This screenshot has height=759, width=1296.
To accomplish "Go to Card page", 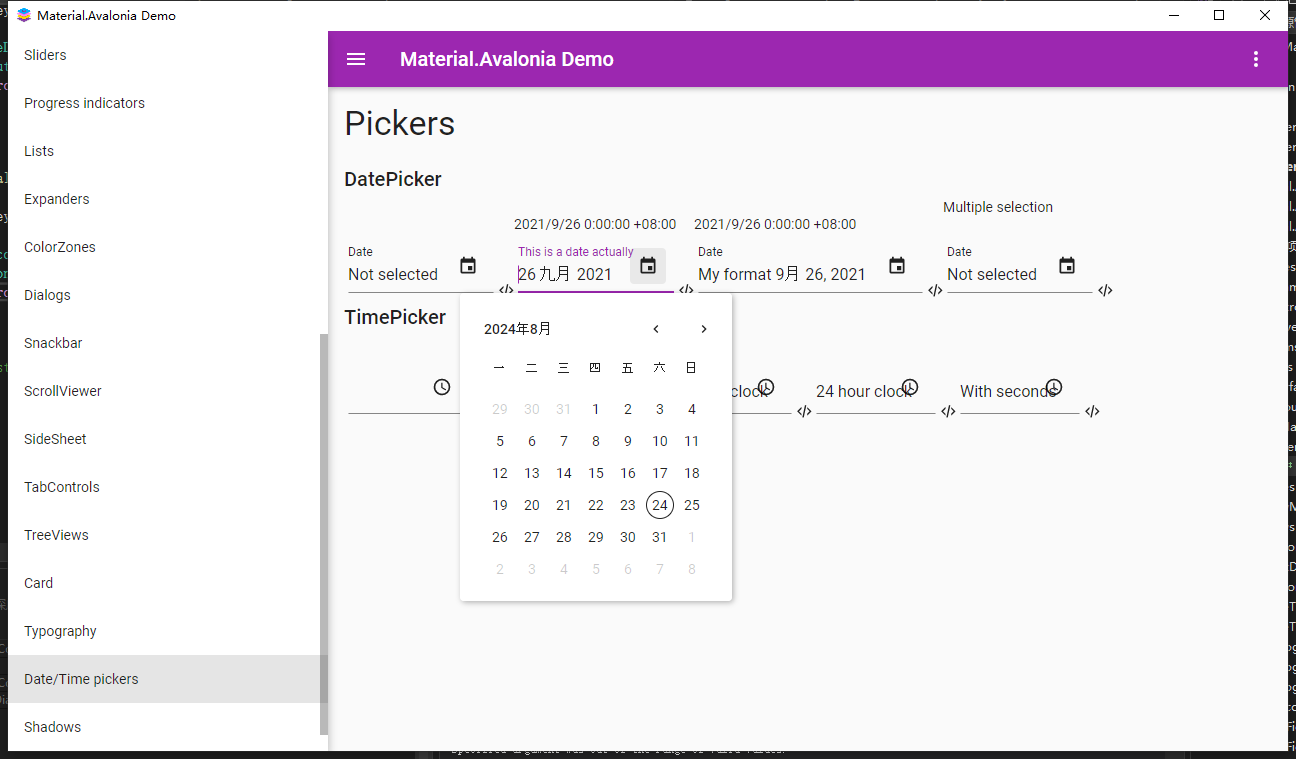I will tap(164, 583).
